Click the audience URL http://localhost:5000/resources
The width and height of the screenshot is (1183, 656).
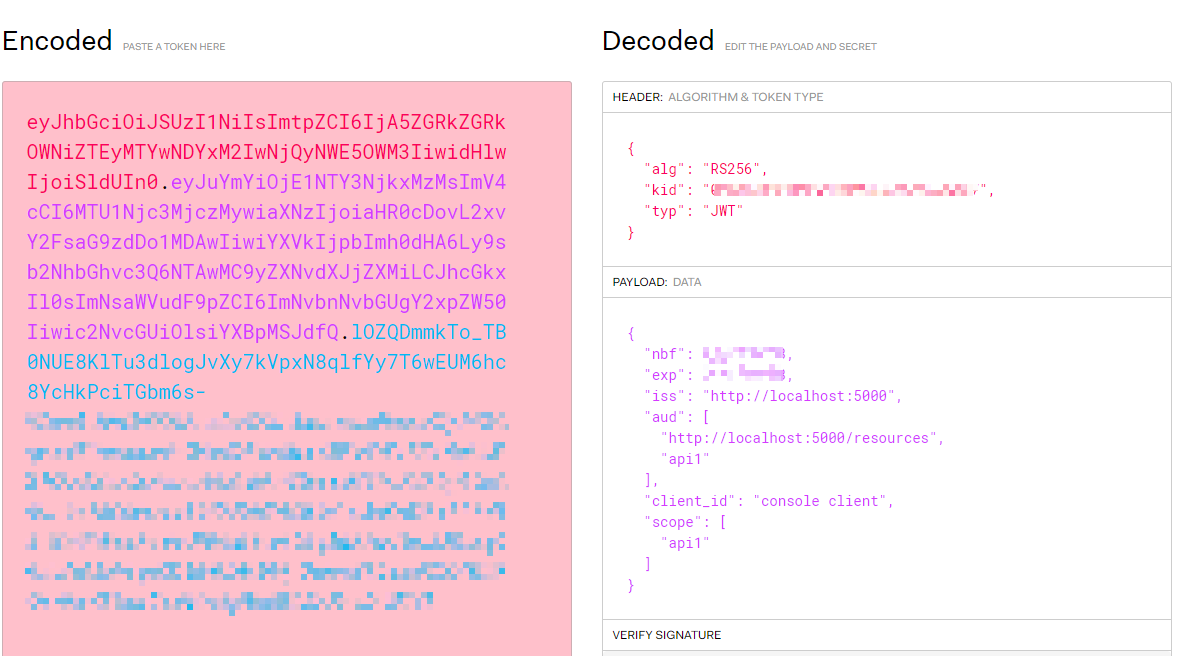[800, 437]
